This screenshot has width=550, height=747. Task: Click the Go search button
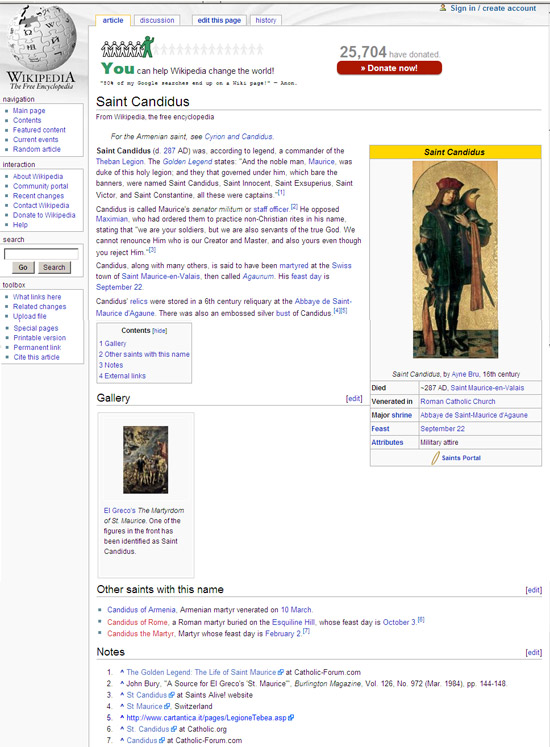tap(23, 267)
